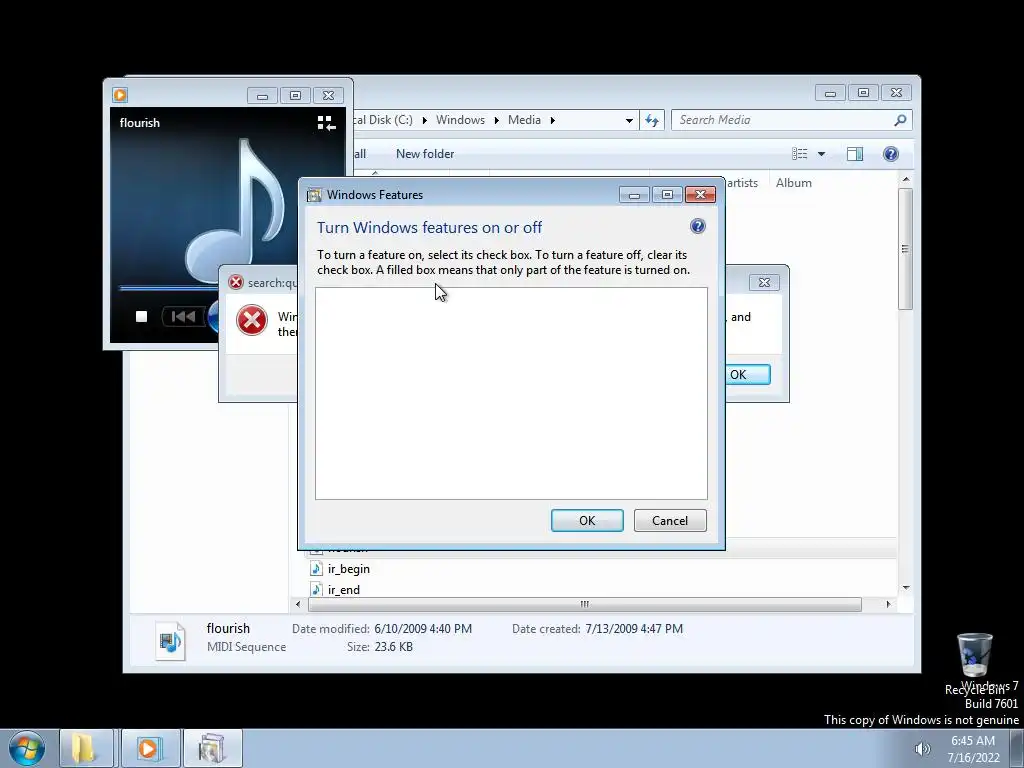Open the view options dropdown arrow
The width and height of the screenshot is (1024, 768).
coord(822,154)
